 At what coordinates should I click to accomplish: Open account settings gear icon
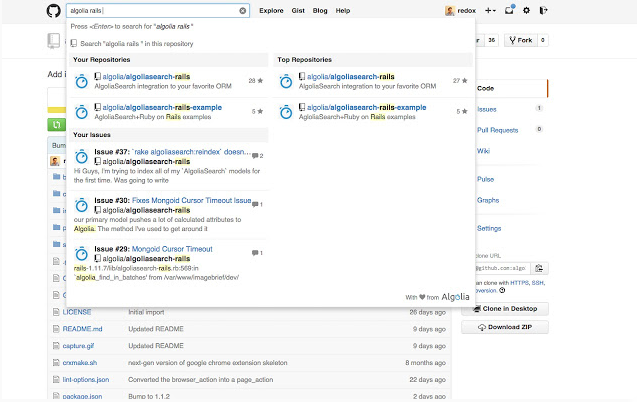click(526, 11)
